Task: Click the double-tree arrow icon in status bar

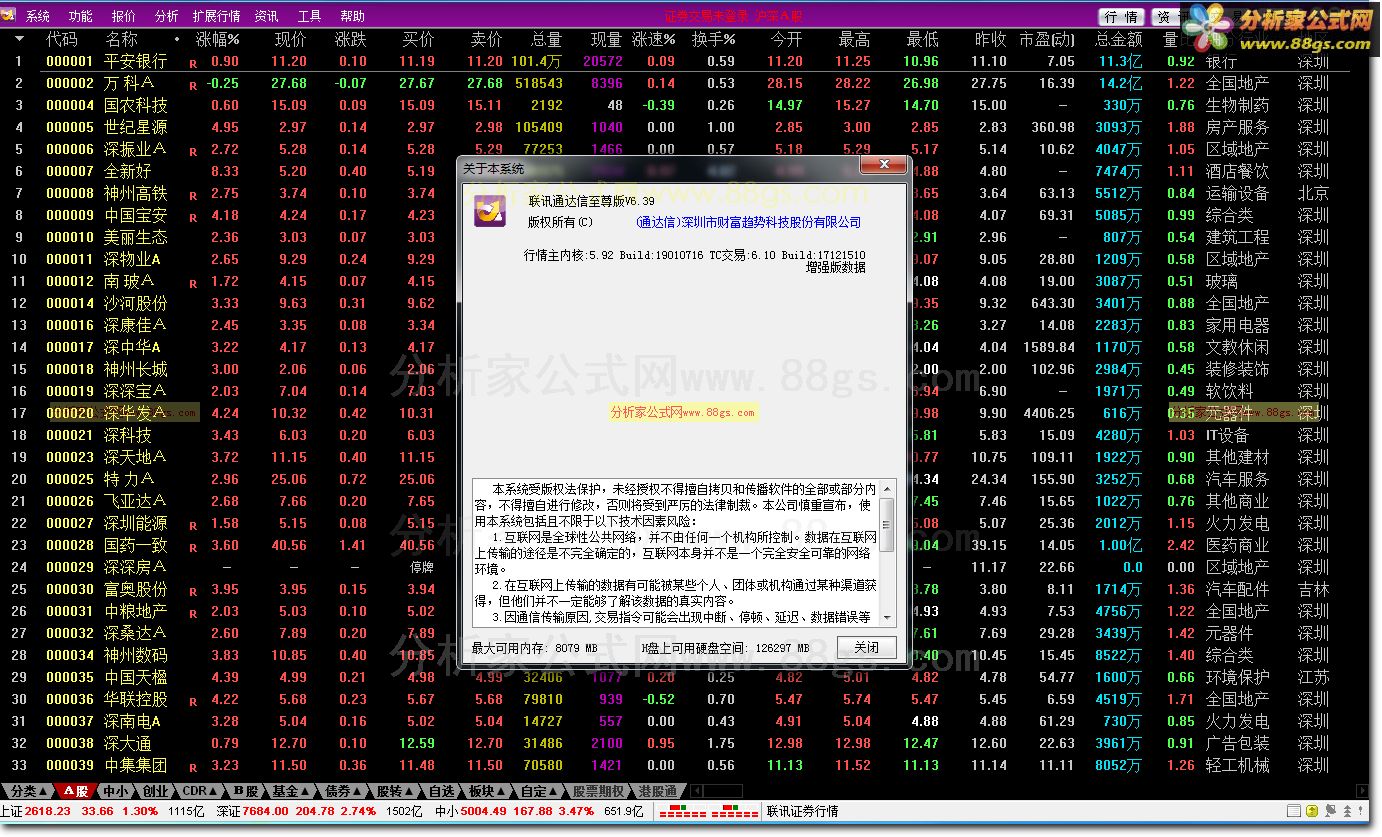Action: (x=1347, y=811)
